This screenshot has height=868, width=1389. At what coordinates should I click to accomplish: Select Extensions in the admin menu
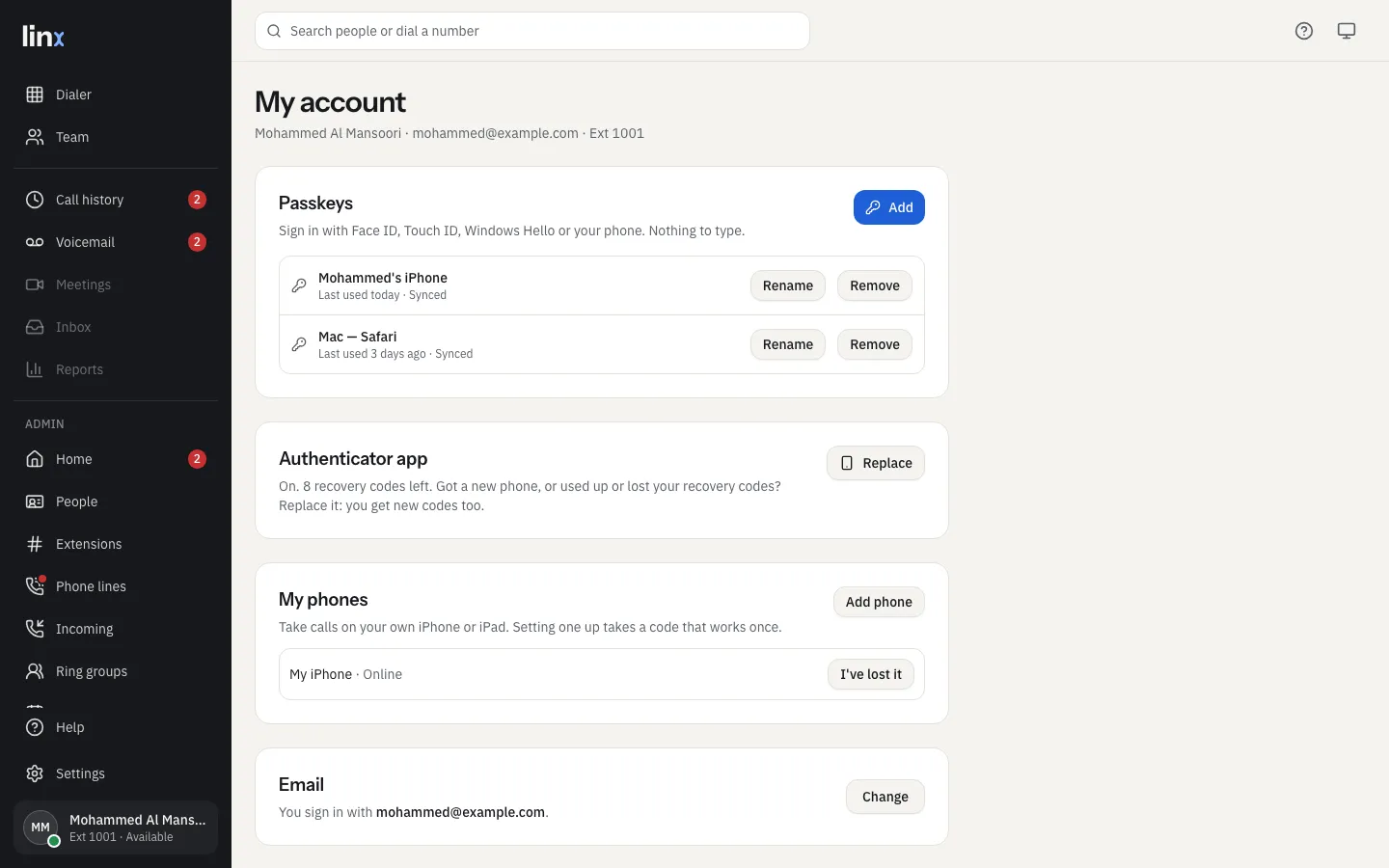coord(116,544)
